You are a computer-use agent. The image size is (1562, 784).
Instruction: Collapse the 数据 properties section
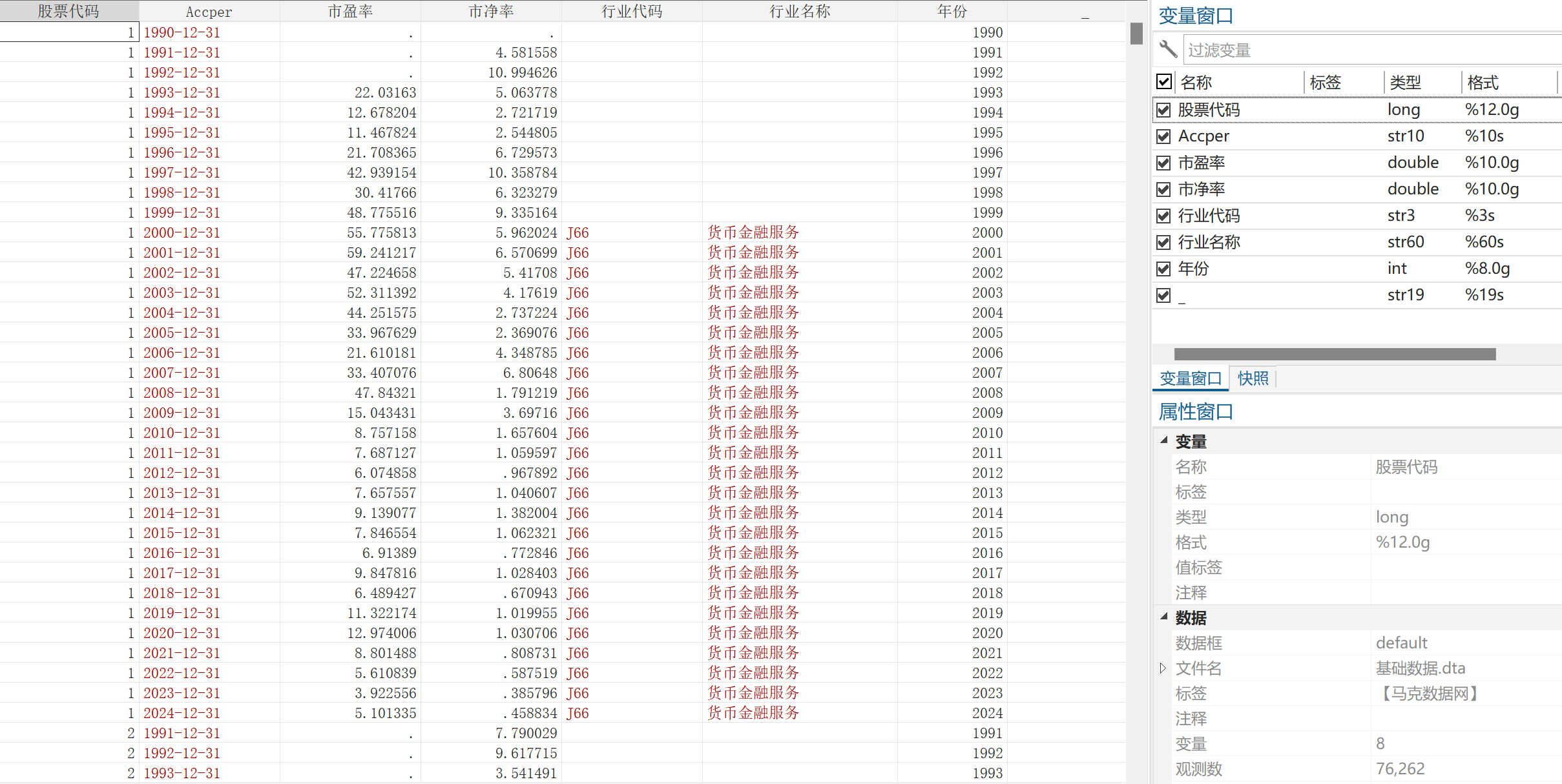click(x=1164, y=617)
